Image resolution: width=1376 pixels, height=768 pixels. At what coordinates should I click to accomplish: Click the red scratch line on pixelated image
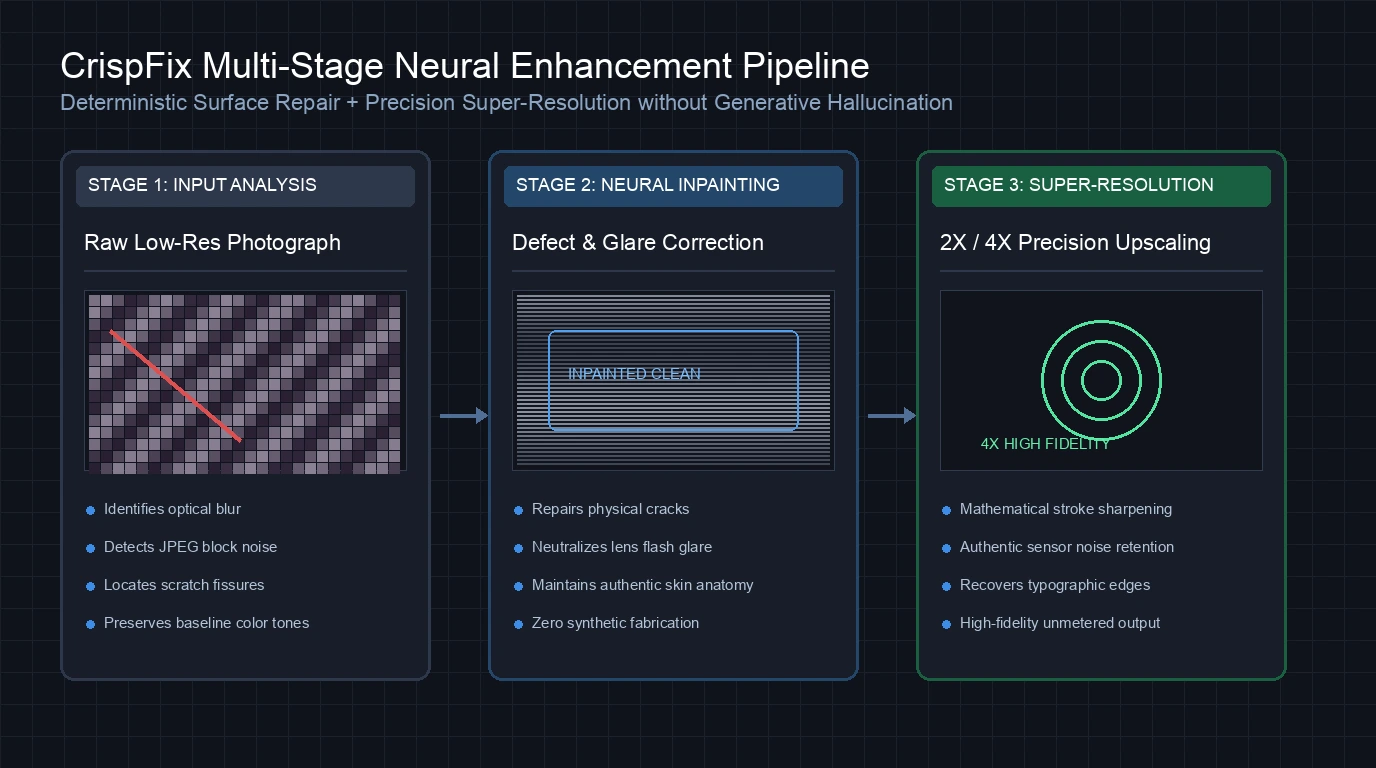point(176,385)
